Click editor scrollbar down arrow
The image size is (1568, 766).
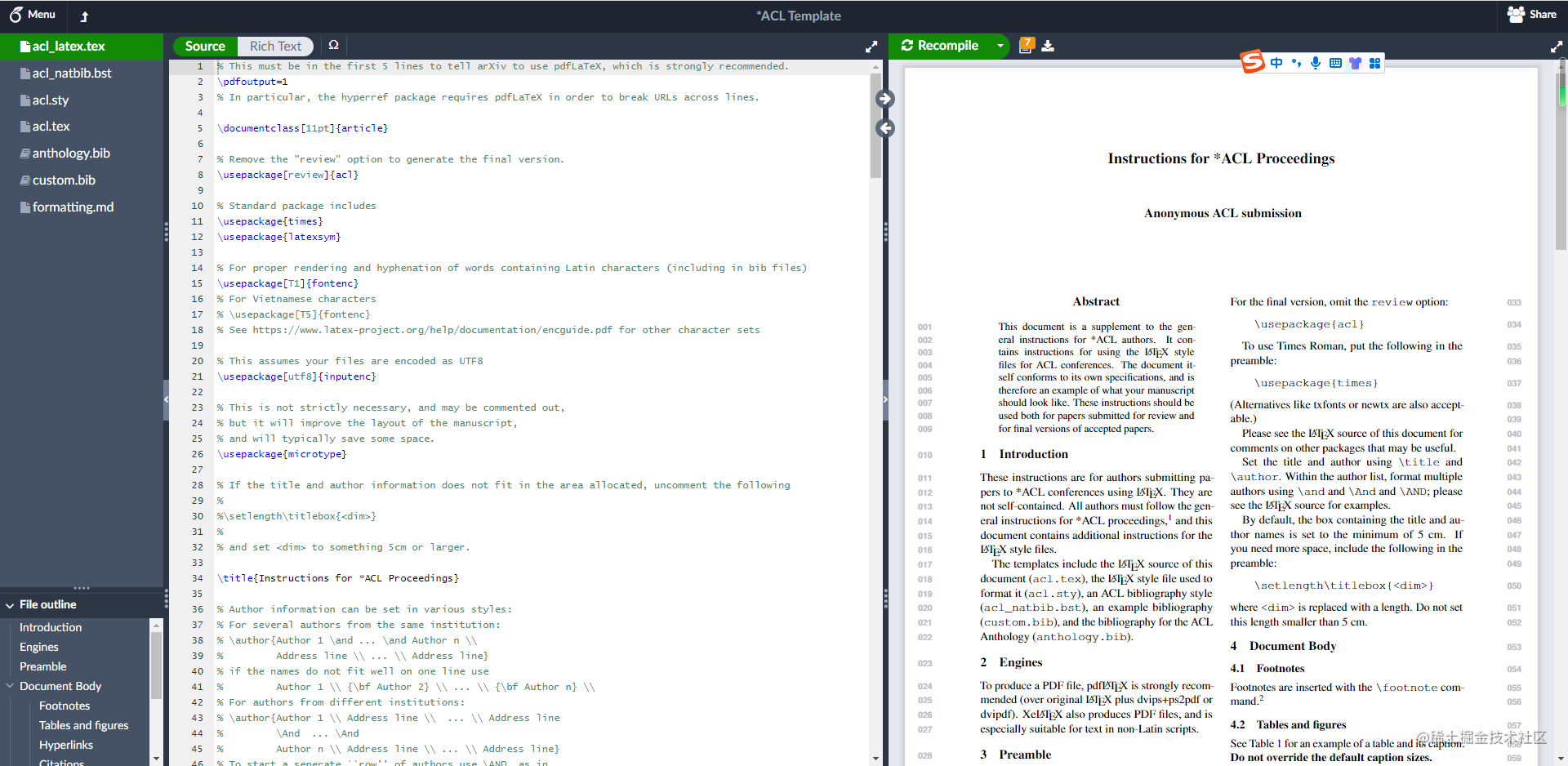875,759
